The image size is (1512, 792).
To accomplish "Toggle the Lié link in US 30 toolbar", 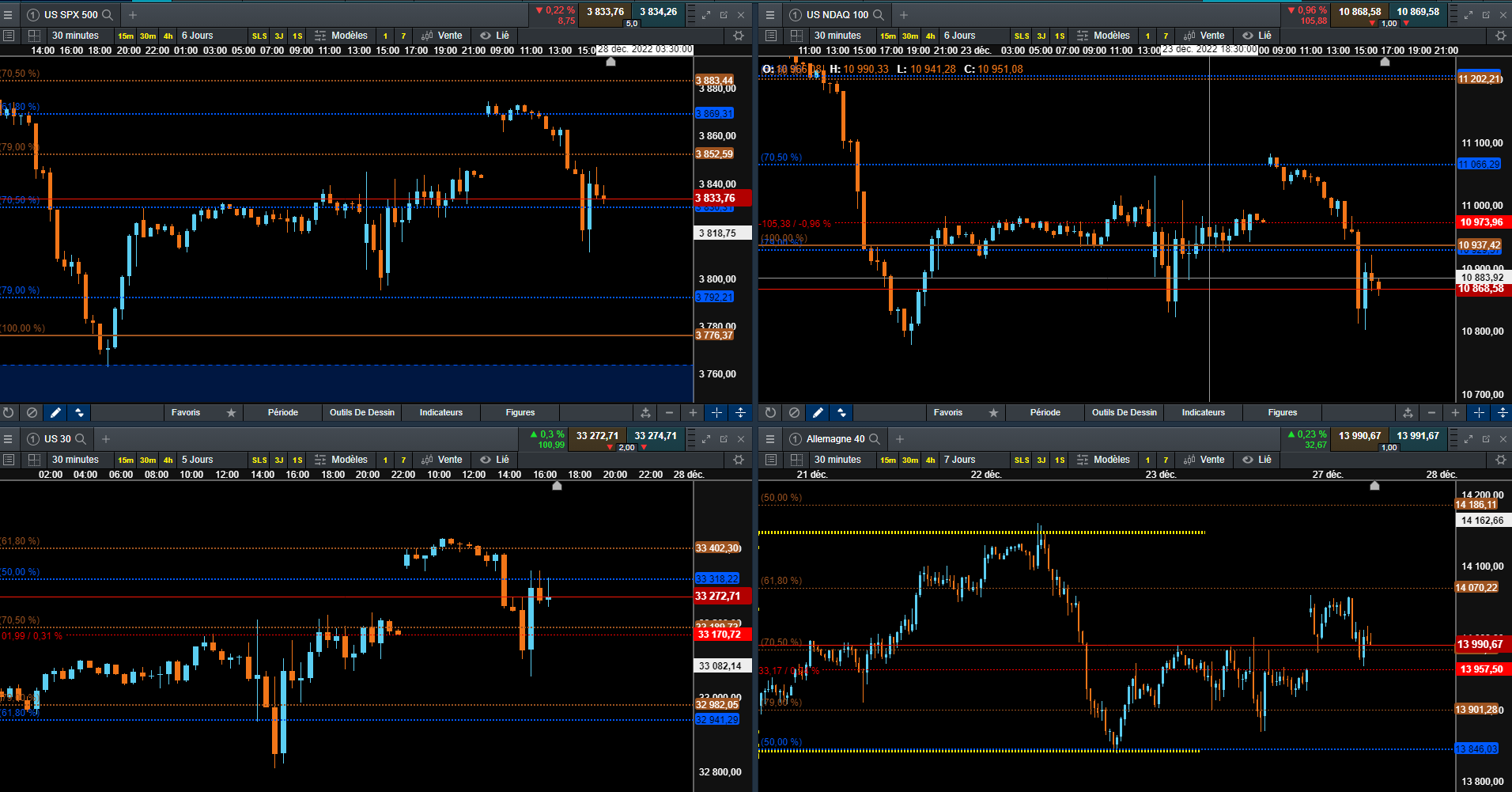I will coord(495,460).
